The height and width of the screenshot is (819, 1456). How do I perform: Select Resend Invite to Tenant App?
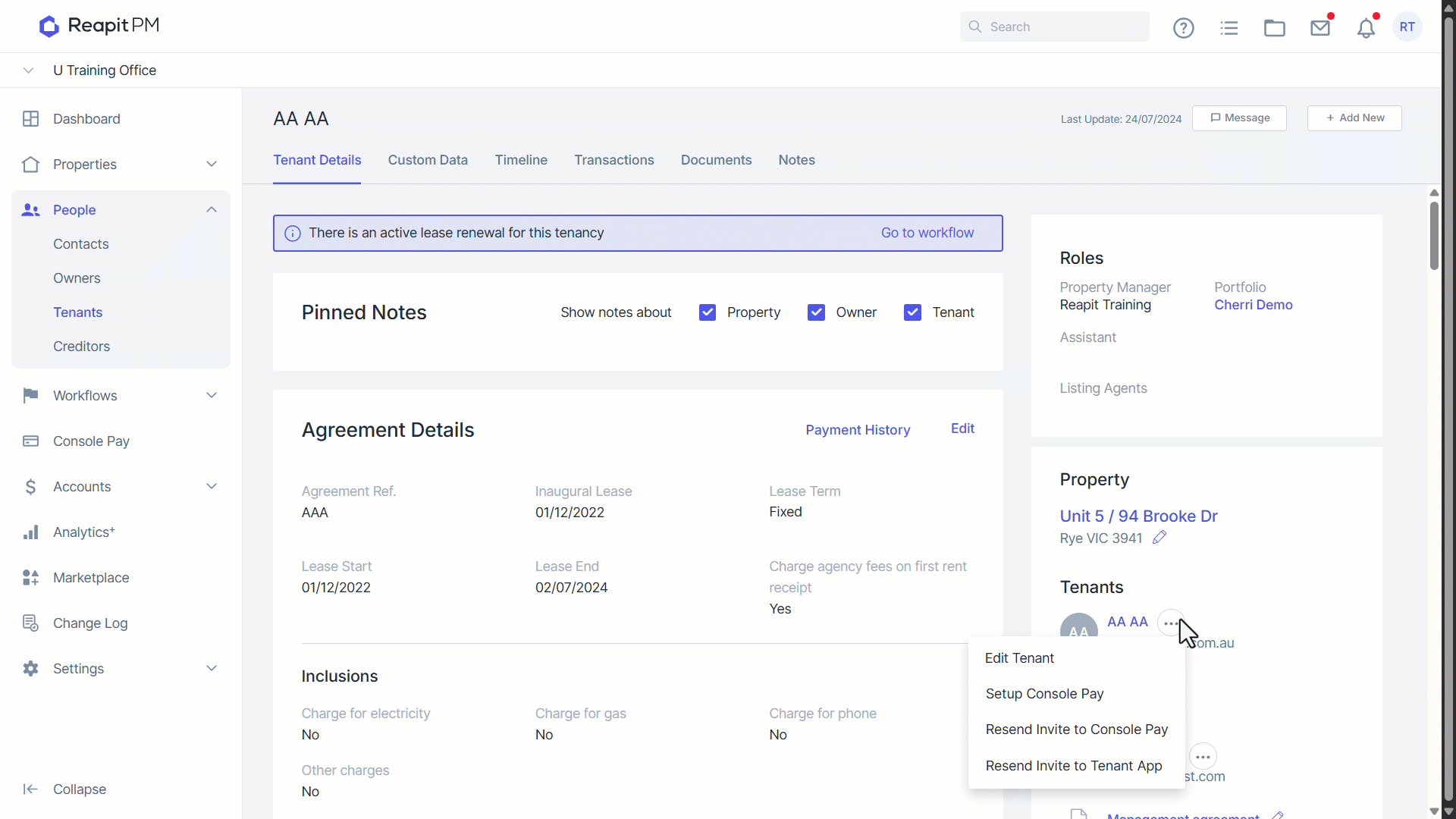[1073, 766]
